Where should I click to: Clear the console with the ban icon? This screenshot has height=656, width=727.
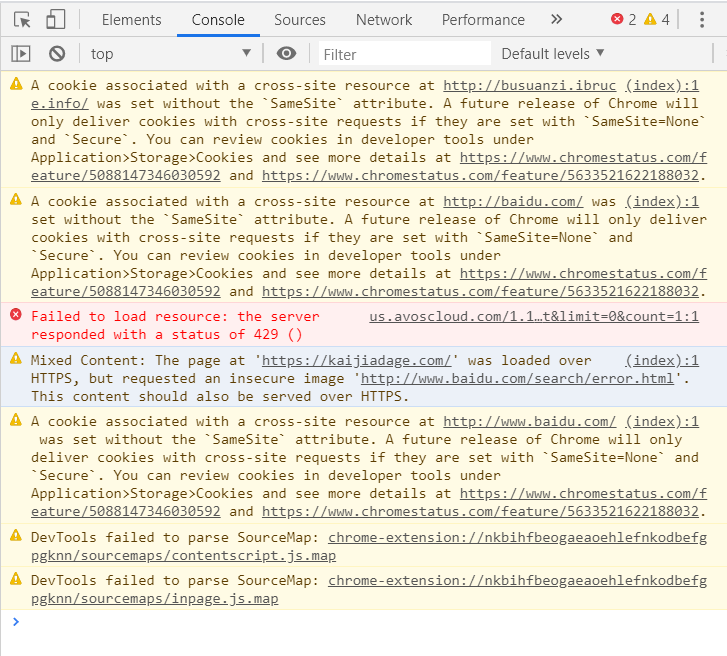[57, 54]
